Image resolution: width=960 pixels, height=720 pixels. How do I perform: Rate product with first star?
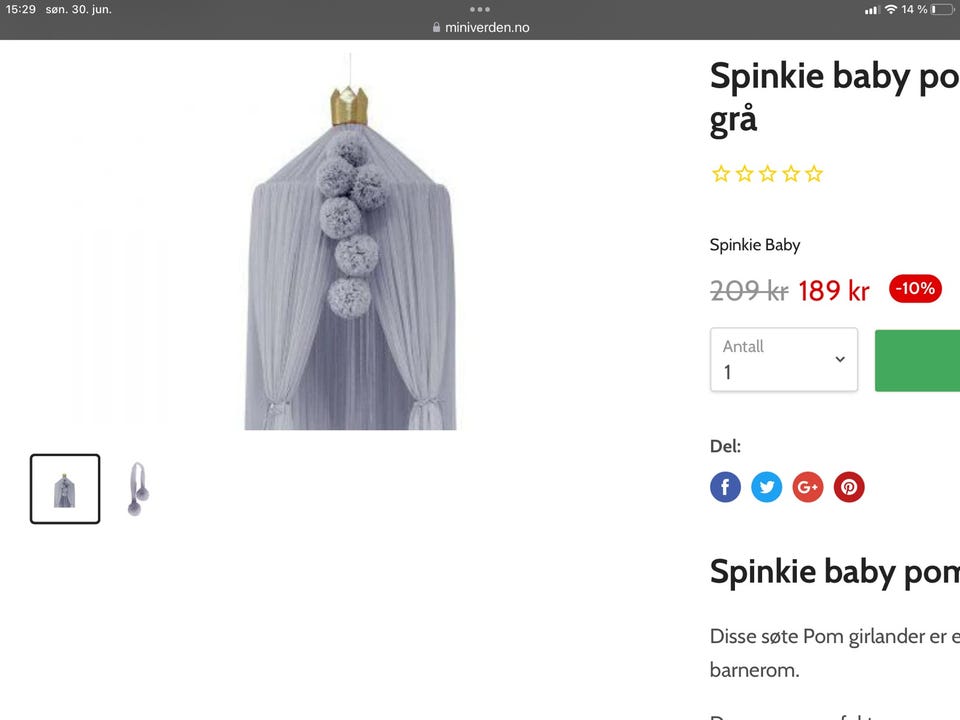click(x=720, y=174)
